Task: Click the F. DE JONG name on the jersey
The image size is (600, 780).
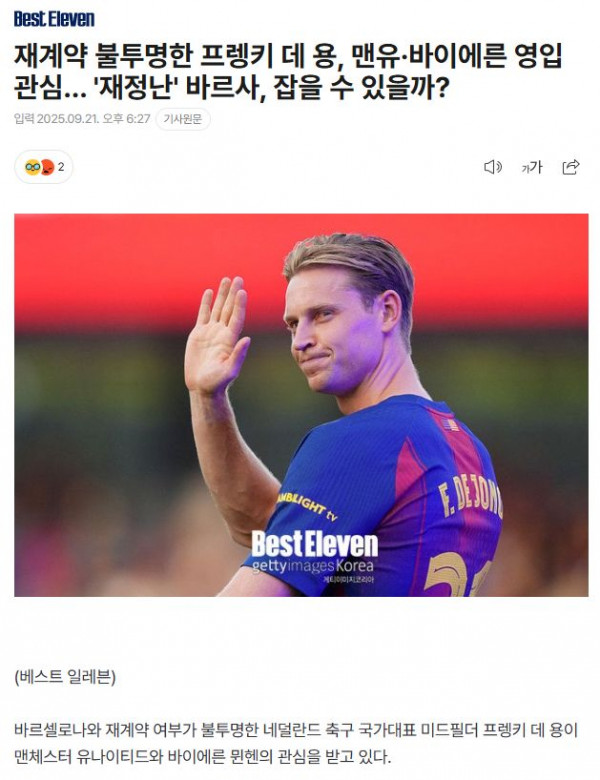Action: 471,497
